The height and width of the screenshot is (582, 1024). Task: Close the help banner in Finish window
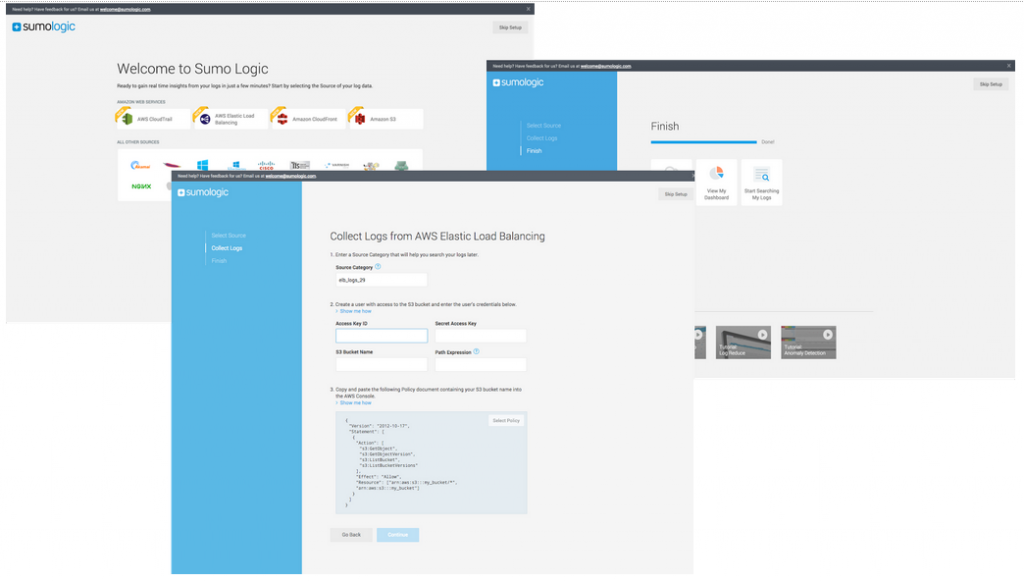(1009, 66)
